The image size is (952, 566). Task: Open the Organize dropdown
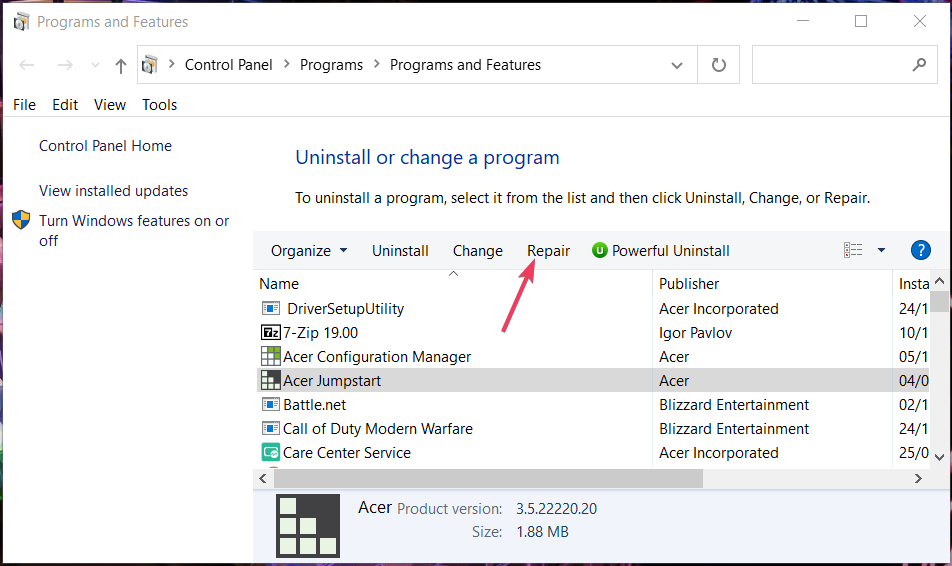(x=309, y=251)
